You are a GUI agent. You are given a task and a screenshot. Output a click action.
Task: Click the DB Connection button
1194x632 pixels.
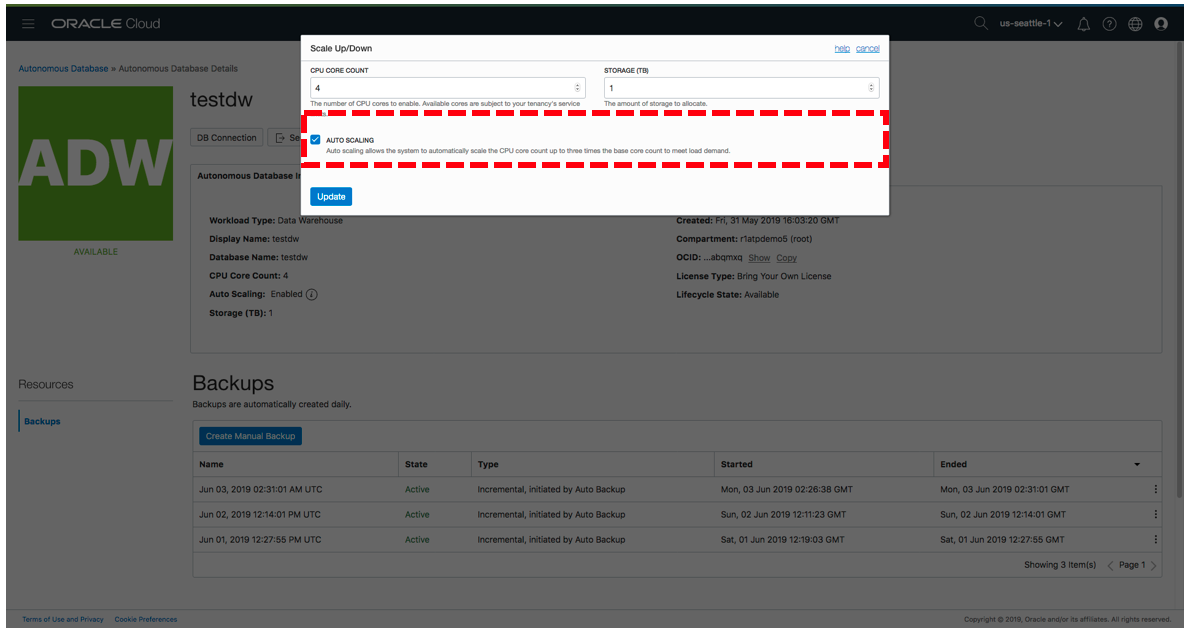227,138
